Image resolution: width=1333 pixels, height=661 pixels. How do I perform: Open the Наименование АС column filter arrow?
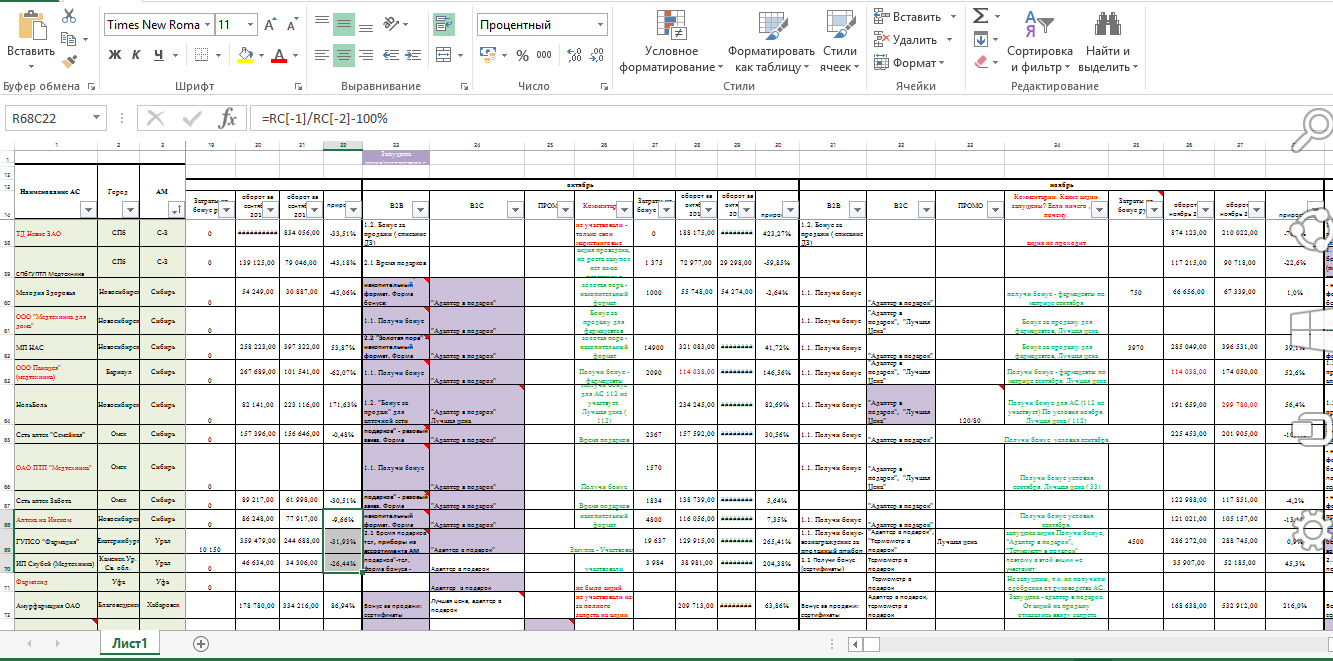(88, 209)
